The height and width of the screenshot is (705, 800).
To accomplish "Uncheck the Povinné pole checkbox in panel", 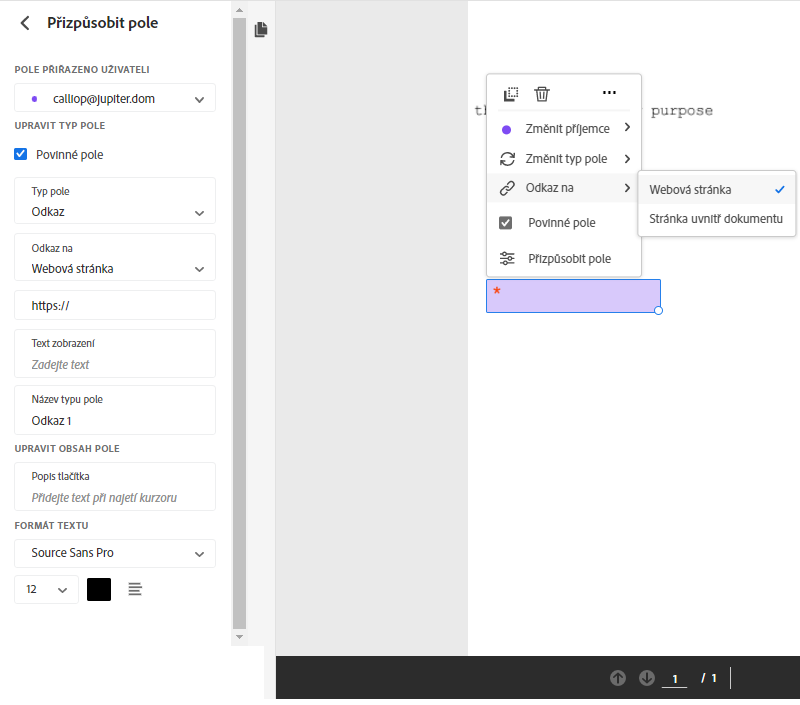I will 21,154.
